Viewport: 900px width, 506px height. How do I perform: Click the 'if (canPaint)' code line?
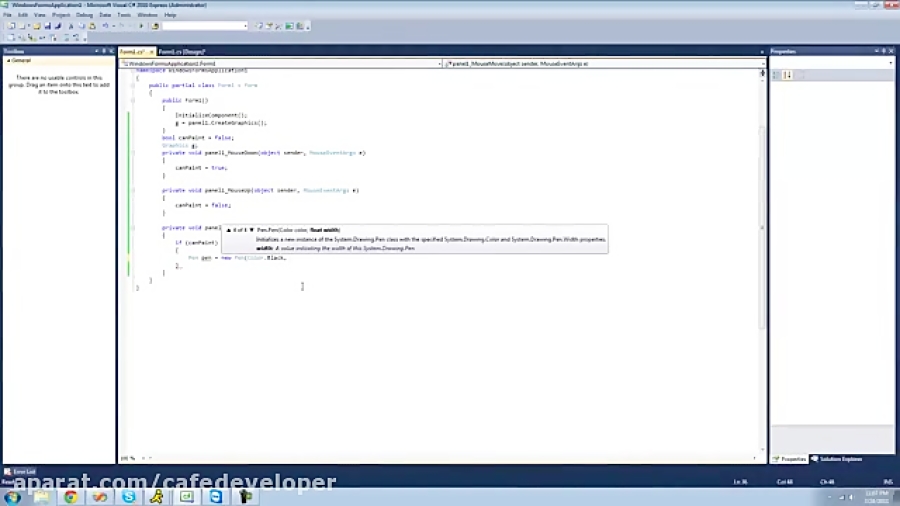click(196, 242)
